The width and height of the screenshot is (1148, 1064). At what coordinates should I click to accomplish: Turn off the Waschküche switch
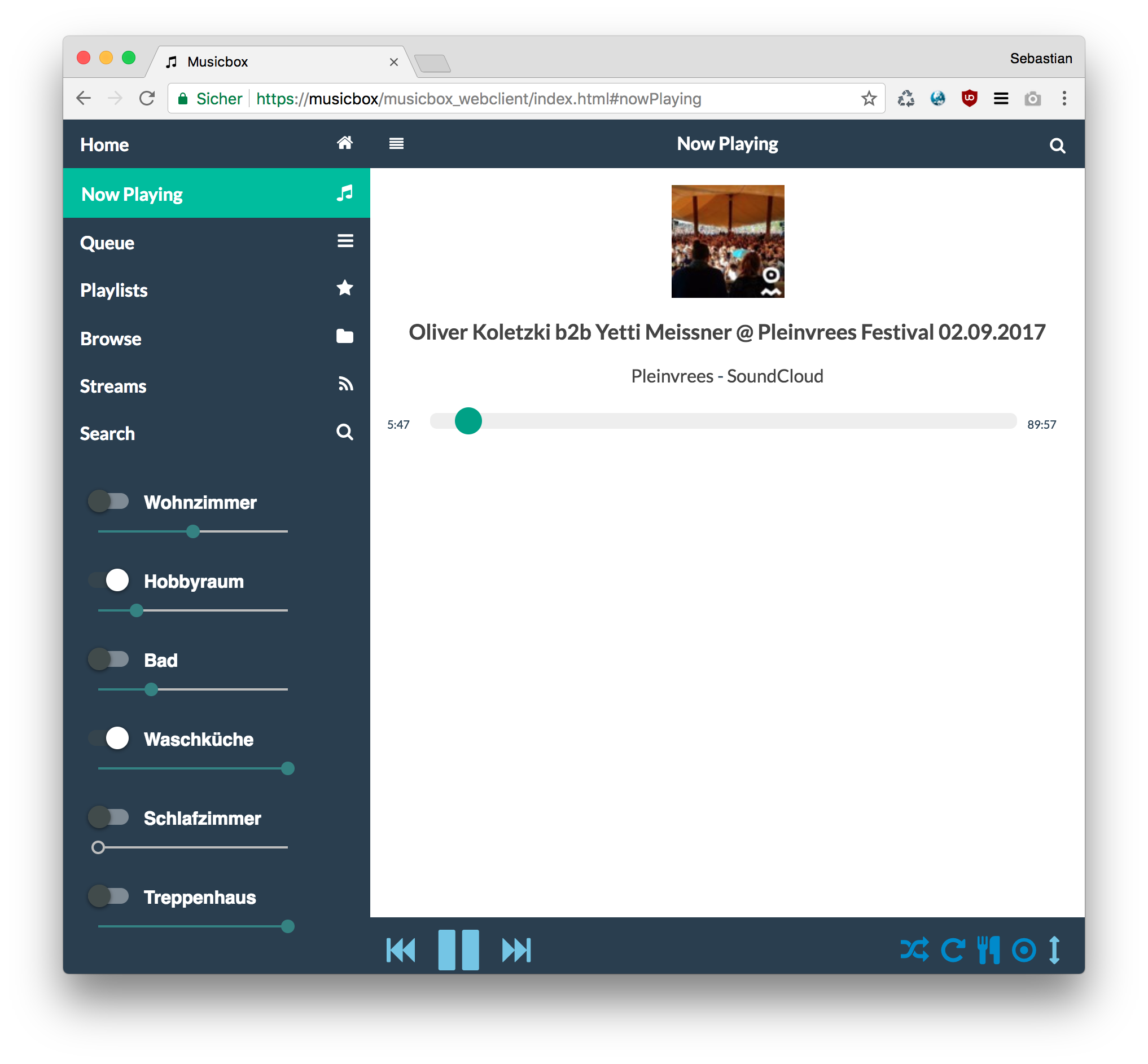(108, 737)
